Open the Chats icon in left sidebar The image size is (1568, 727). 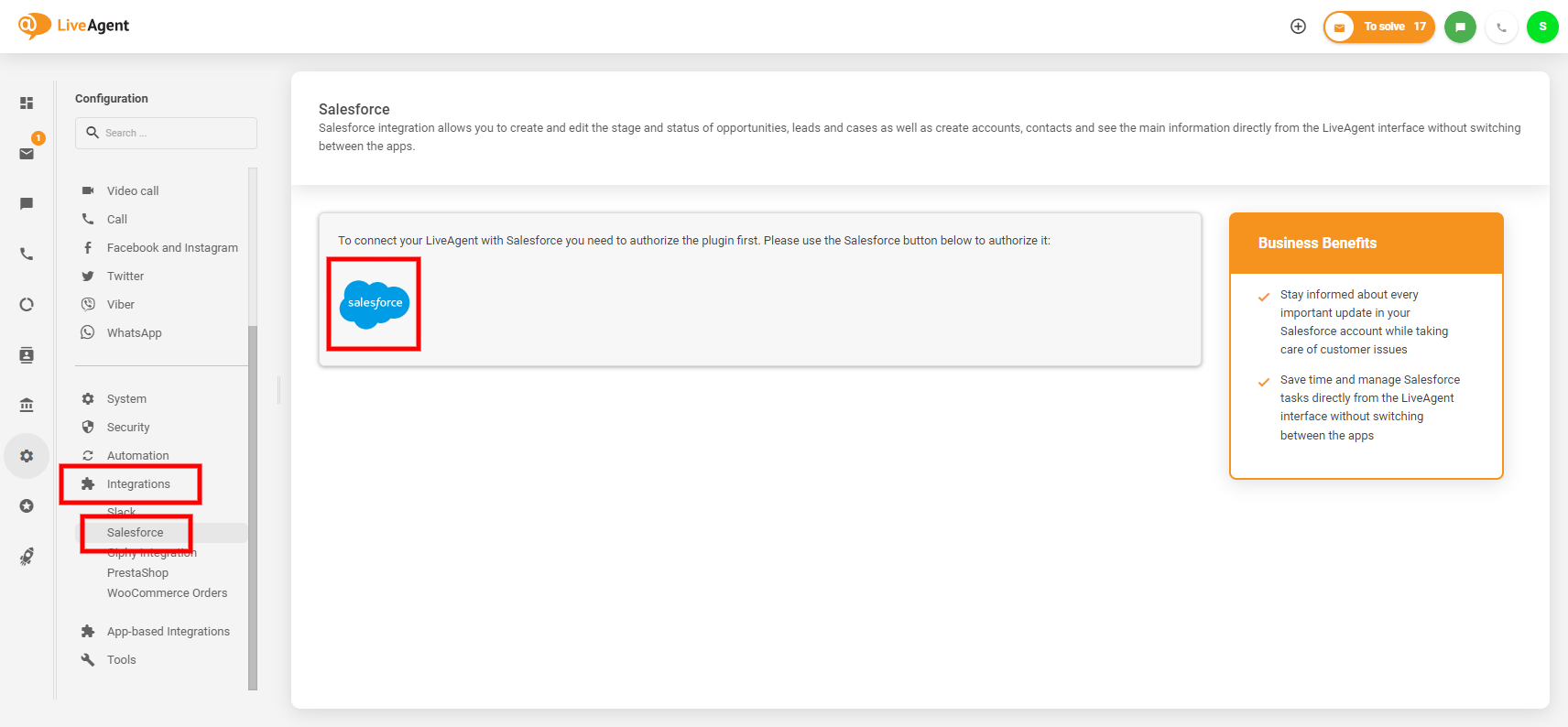[27, 203]
